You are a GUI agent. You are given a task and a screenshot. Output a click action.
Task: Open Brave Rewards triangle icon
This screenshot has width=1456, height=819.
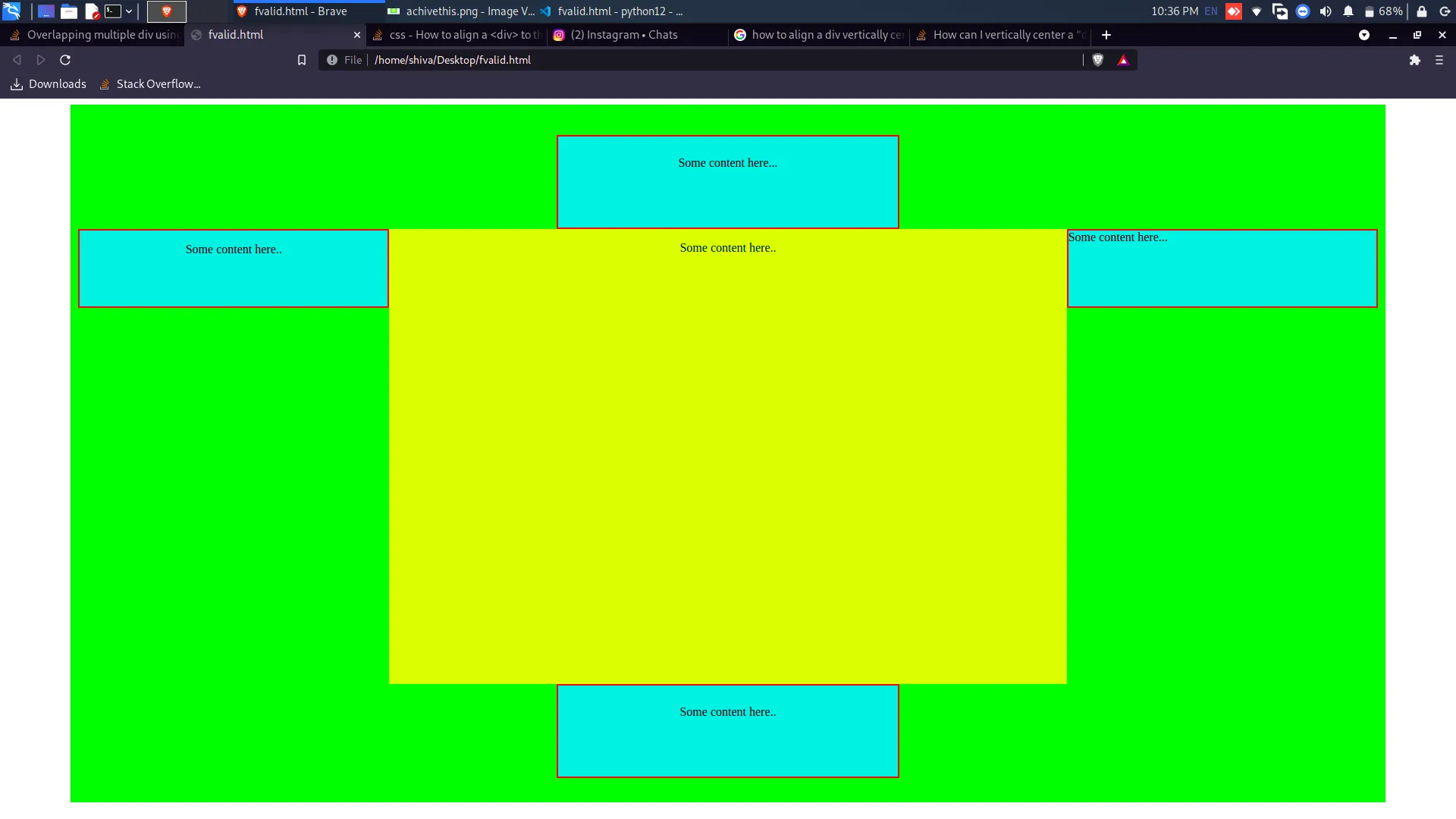point(1123,60)
